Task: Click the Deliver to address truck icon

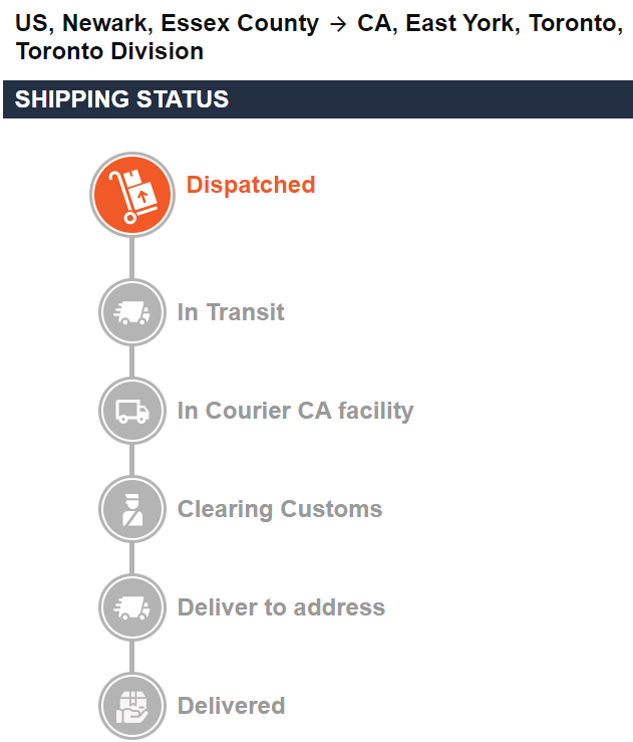Action: click(132, 607)
